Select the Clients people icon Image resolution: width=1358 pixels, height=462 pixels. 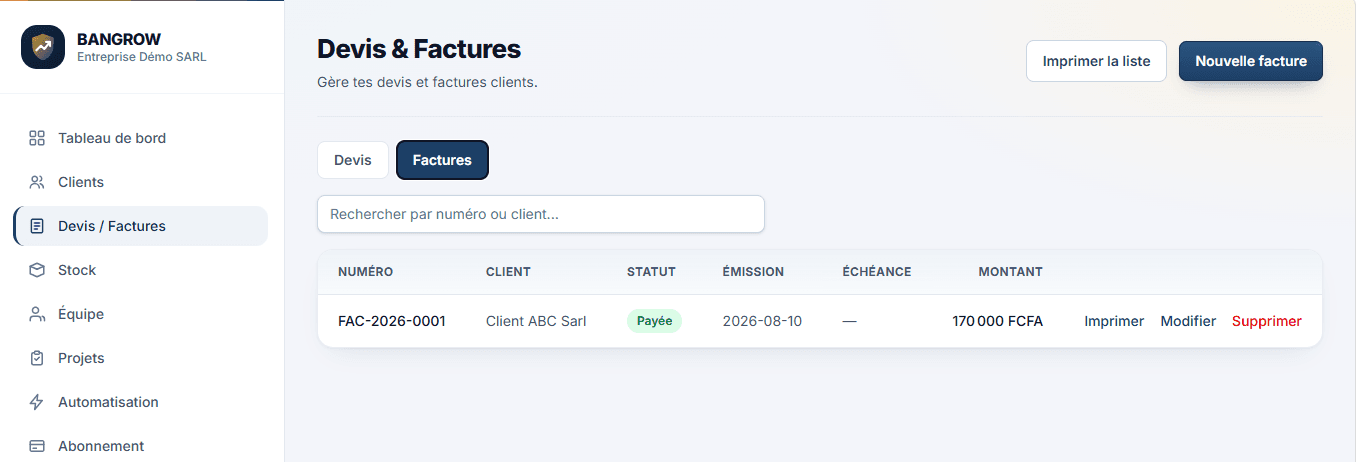coord(37,182)
